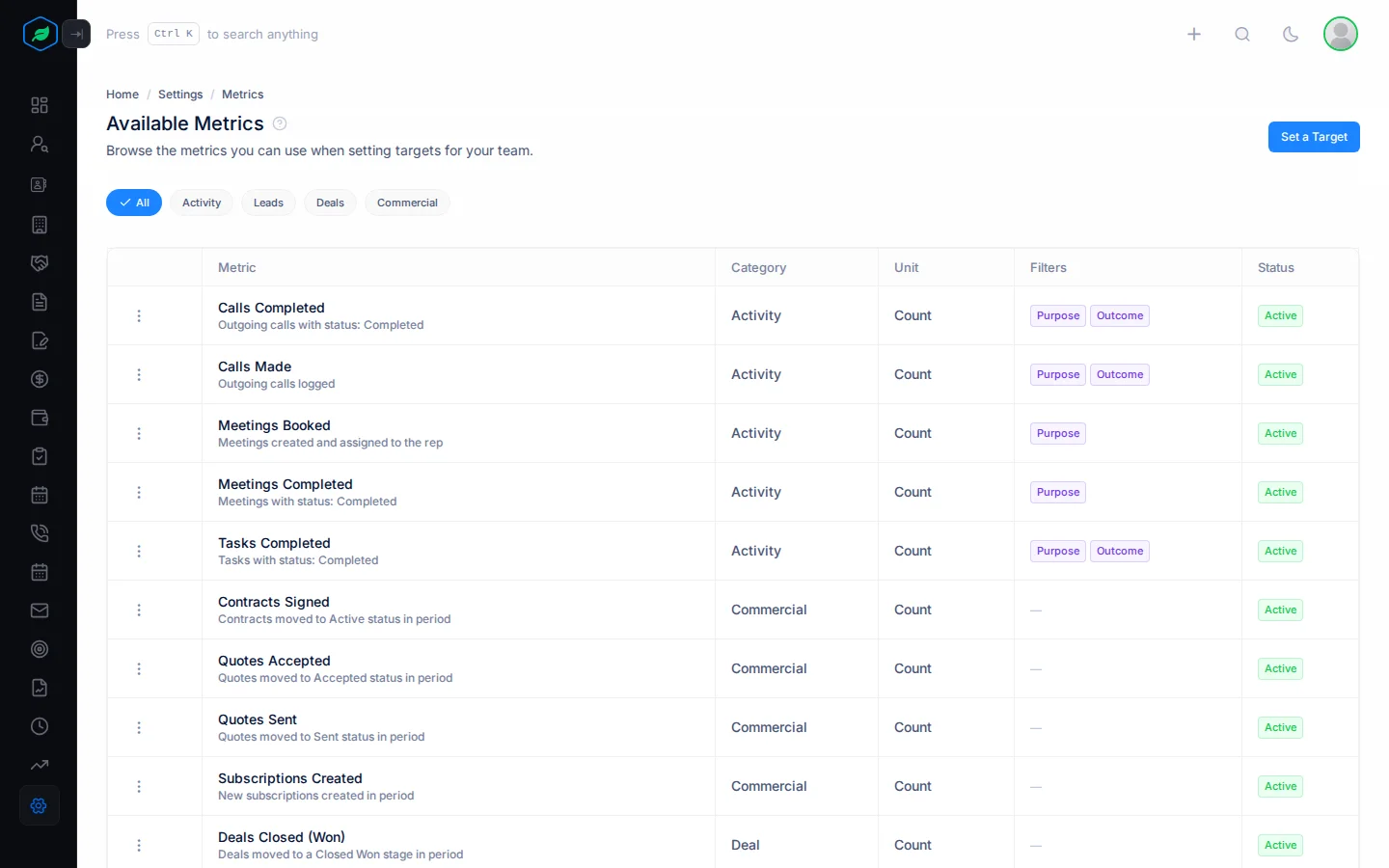Filter metrics by Leads chip
Image resolution: width=1389 pixels, height=868 pixels.
pyautogui.click(x=268, y=203)
